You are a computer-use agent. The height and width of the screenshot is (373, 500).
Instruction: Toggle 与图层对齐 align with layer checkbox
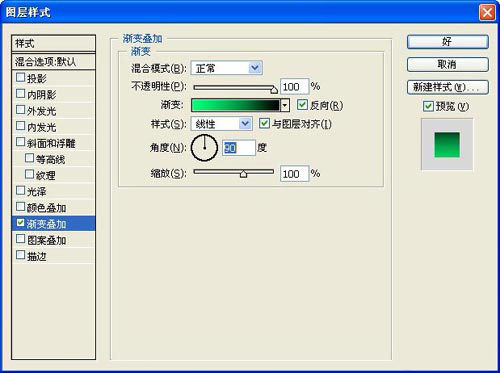coord(264,124)
